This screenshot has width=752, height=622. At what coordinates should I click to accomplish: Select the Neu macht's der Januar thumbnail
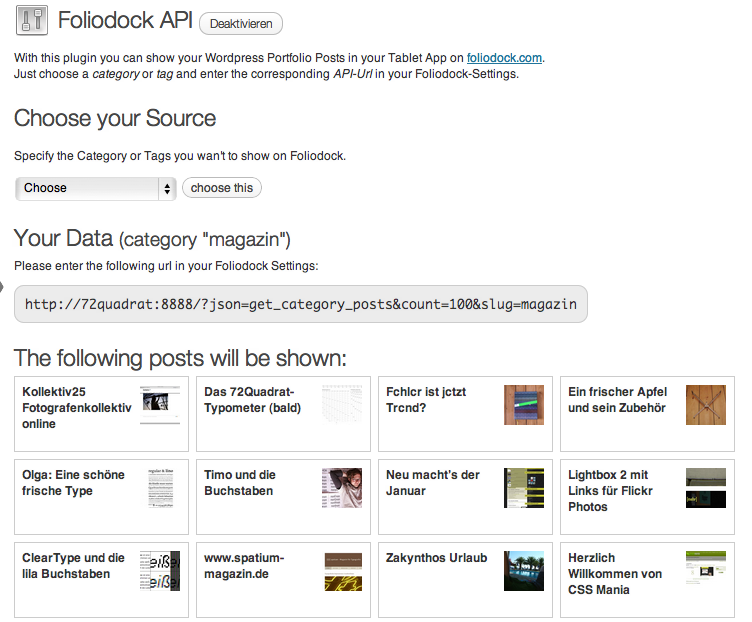[x=524, y=488]
